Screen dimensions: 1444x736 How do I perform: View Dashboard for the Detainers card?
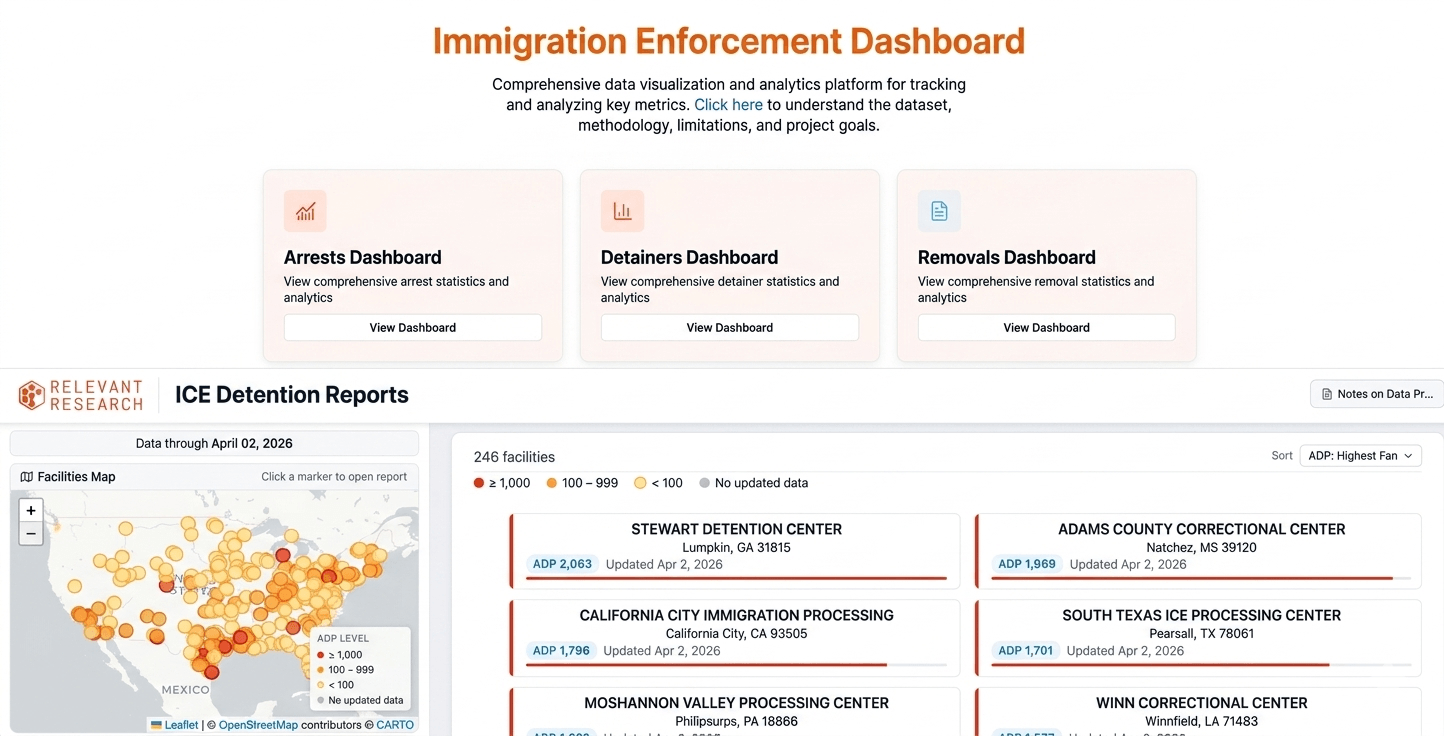coord(730,328)
